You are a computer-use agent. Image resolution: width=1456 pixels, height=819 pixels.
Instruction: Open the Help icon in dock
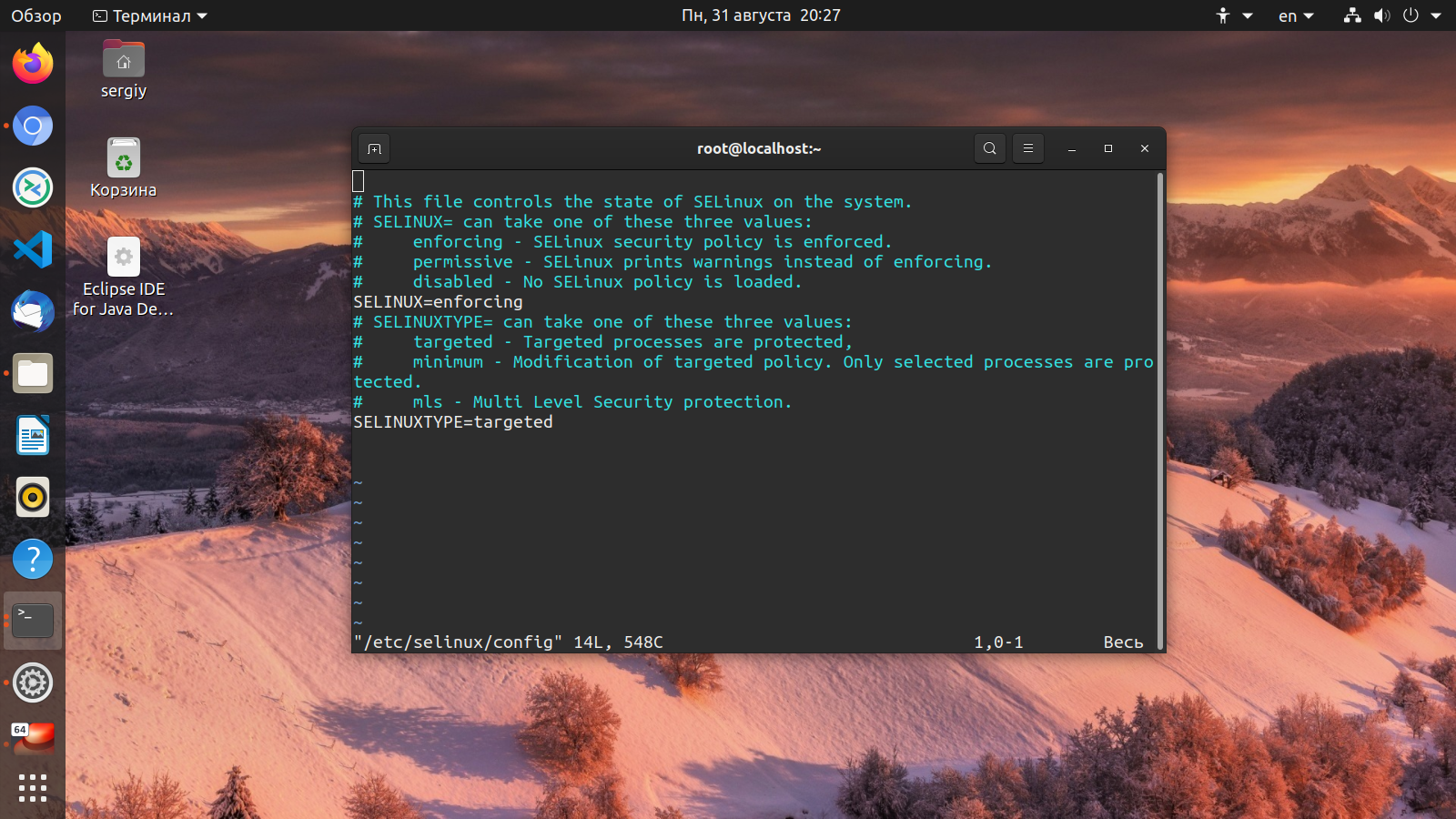33,559
